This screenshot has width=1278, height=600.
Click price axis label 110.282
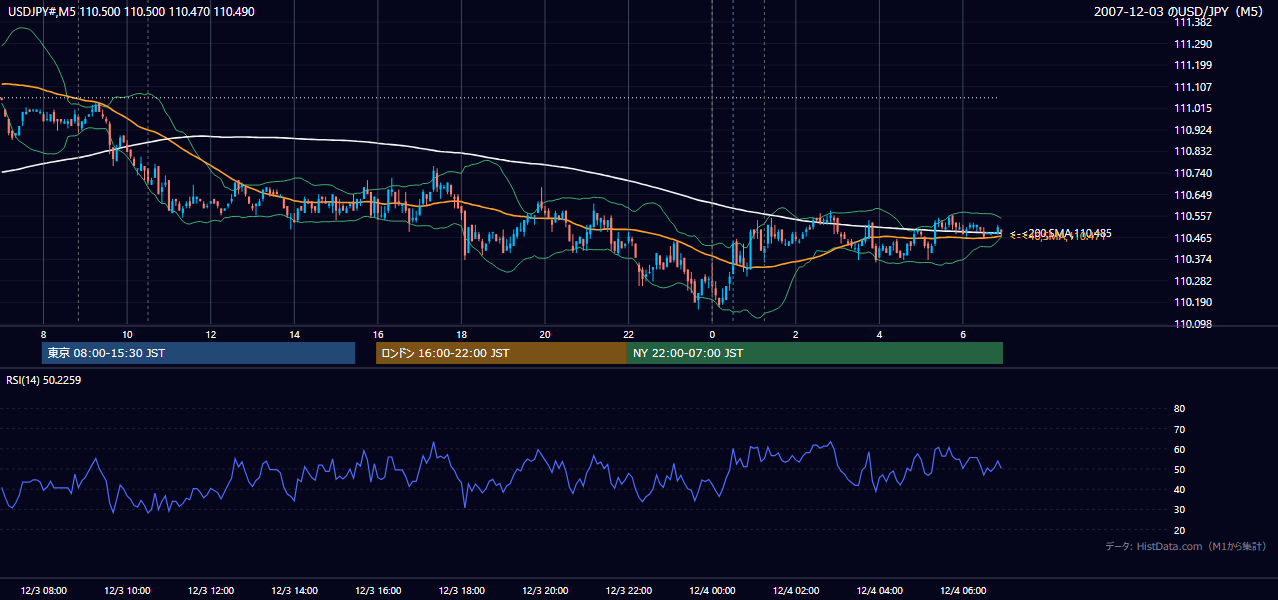click(x=1193, y=281)
